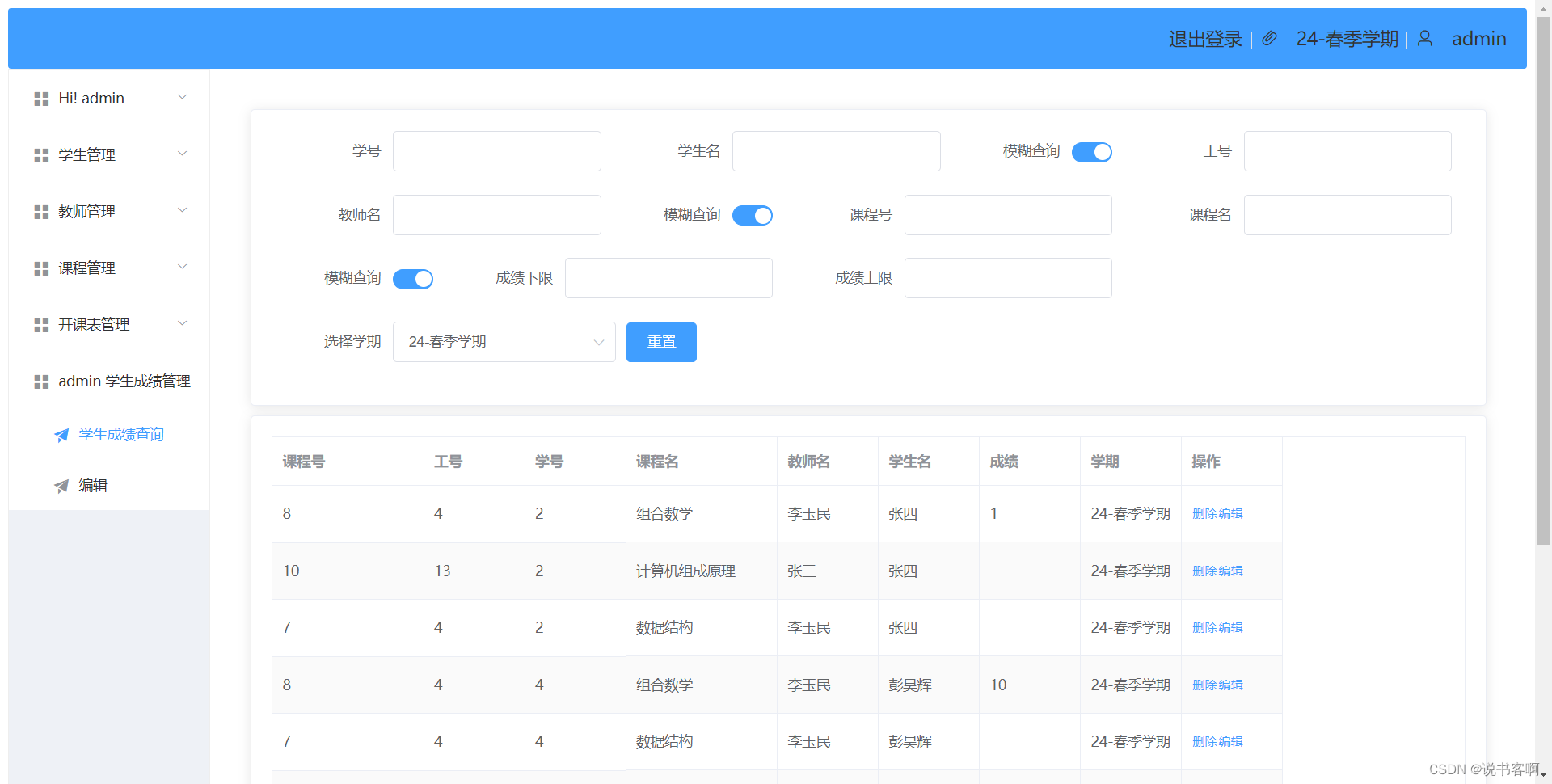Click the 学号 input field
The height and width of the screenshot is (784, 1552).
[x=496, y=151]
